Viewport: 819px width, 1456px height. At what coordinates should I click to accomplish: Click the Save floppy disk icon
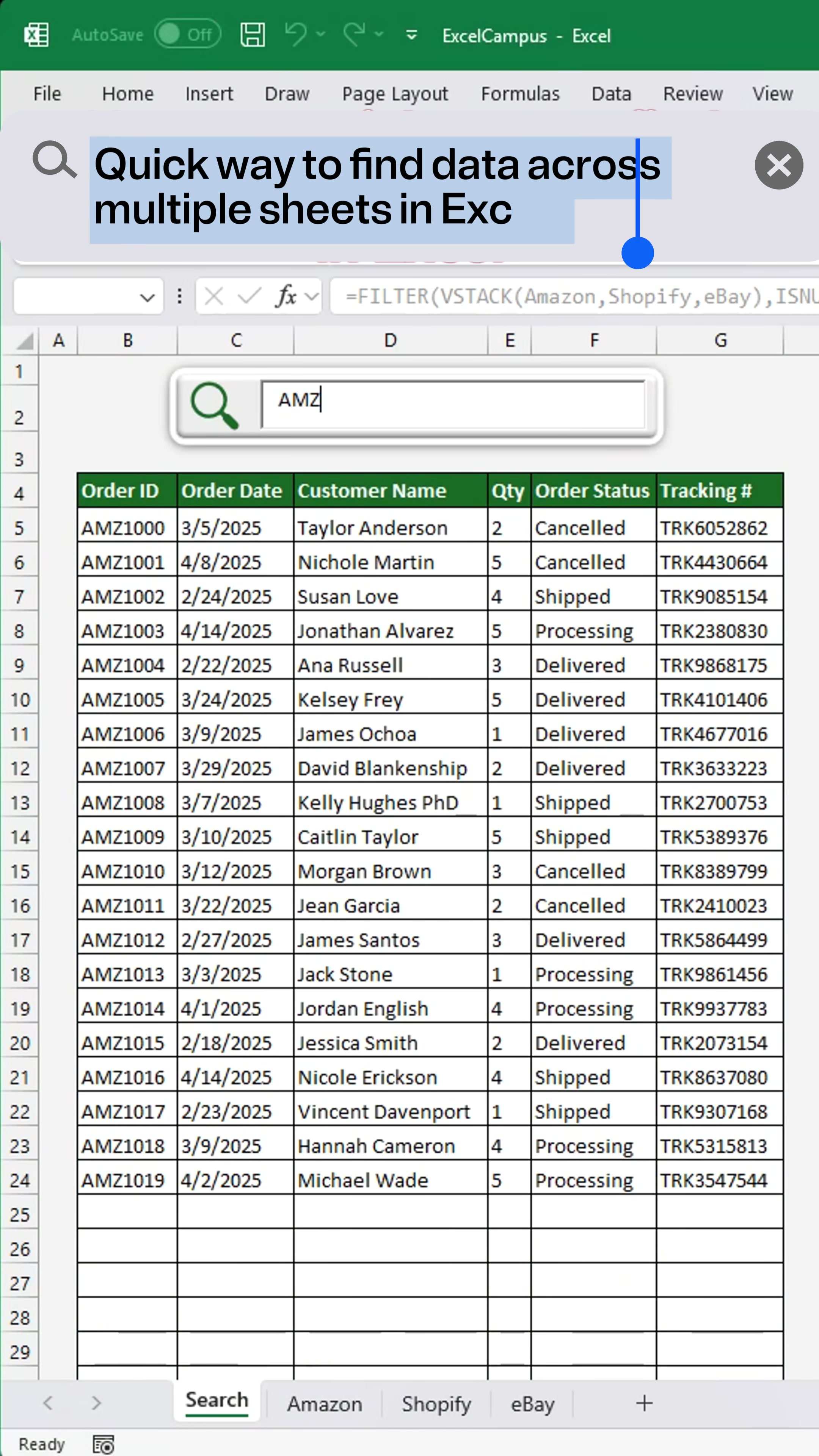coord(253,35)
